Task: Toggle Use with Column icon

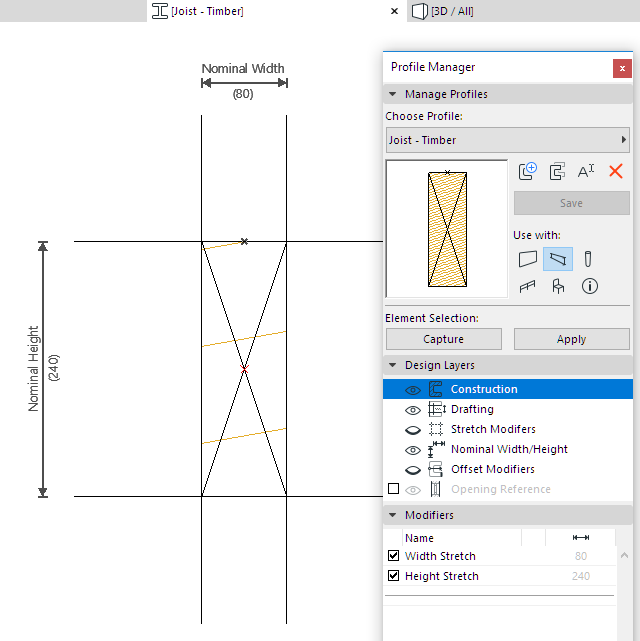Action: (588, 259)
